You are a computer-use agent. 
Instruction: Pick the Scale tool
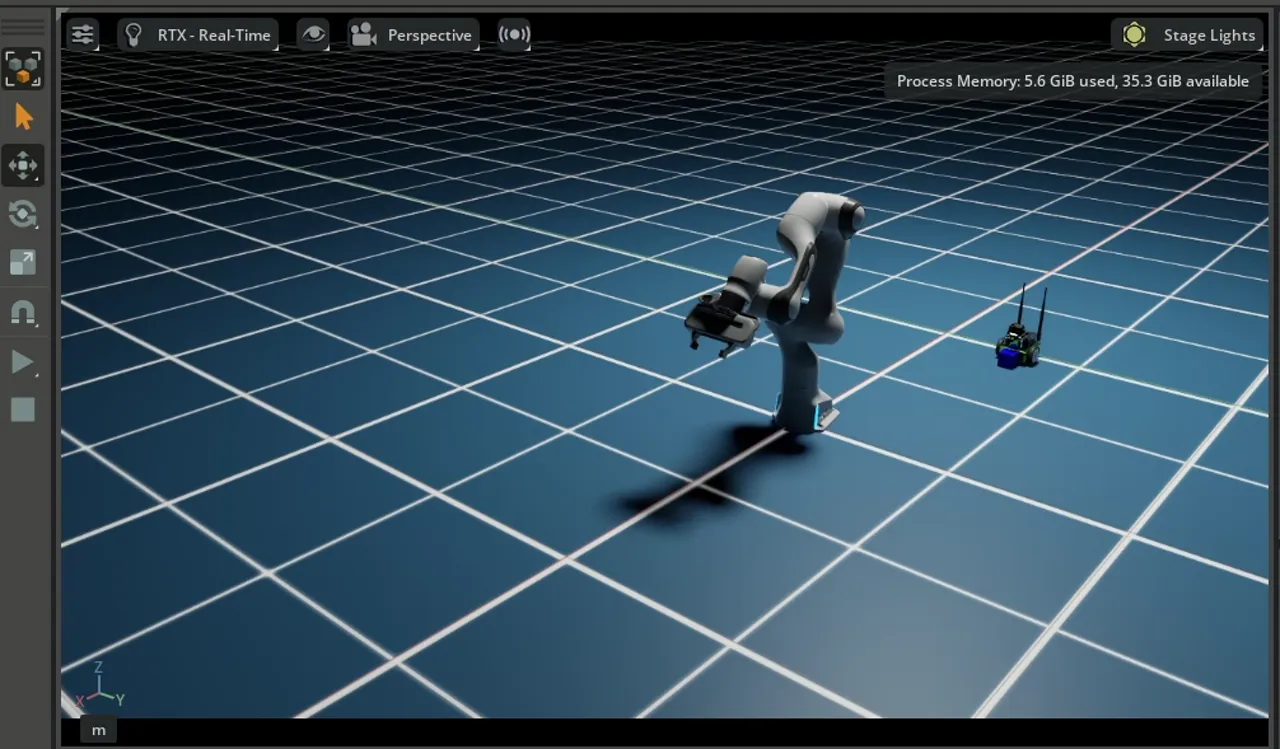click(23, 262)
